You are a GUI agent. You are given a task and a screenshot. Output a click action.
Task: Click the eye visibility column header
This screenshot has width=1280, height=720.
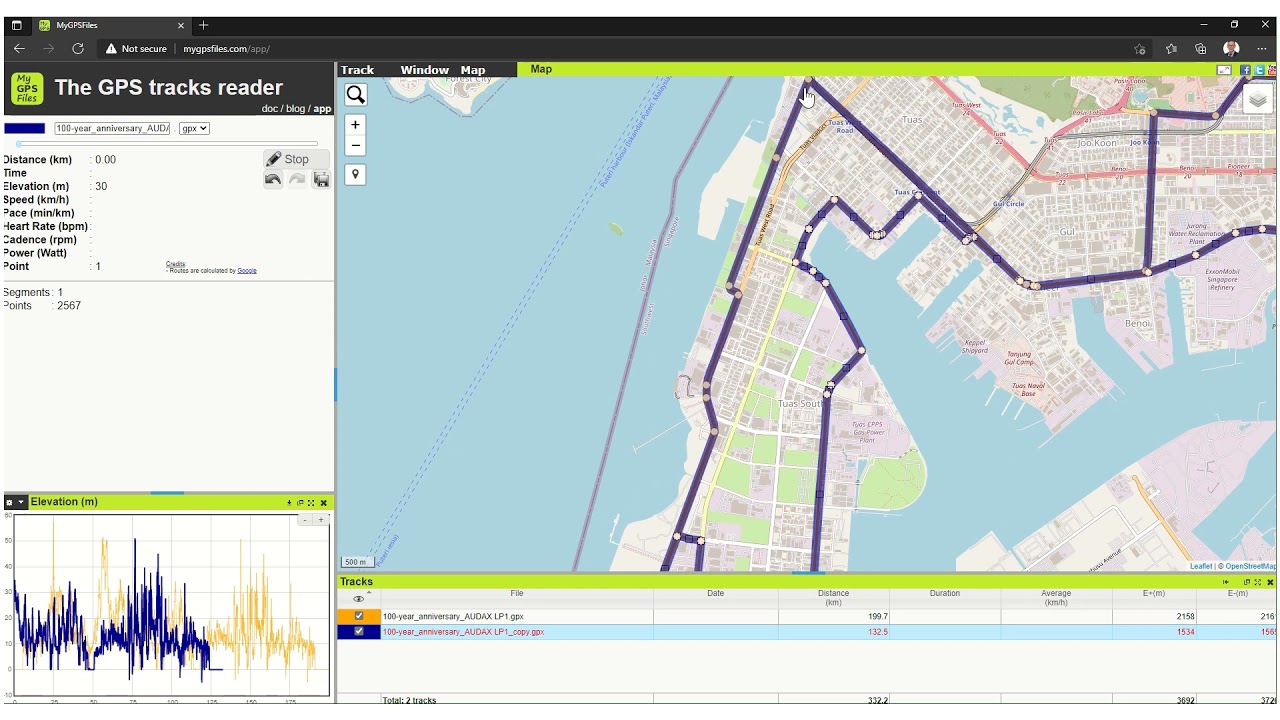click(358, 599)
